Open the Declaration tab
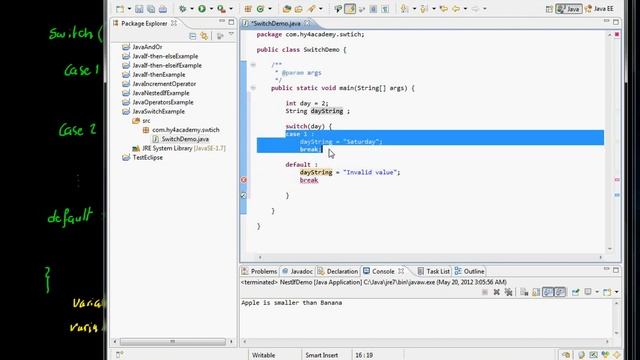Screen dimensions: 640x360 click(x=338, y=271)
